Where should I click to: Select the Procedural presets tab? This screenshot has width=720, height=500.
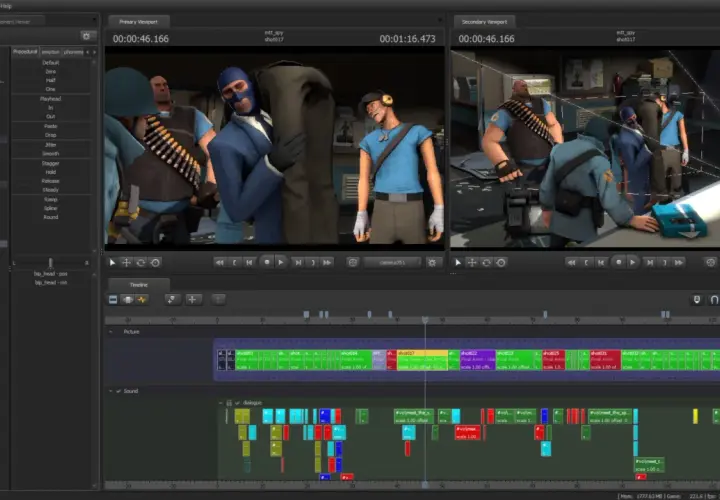pos(25,52)
